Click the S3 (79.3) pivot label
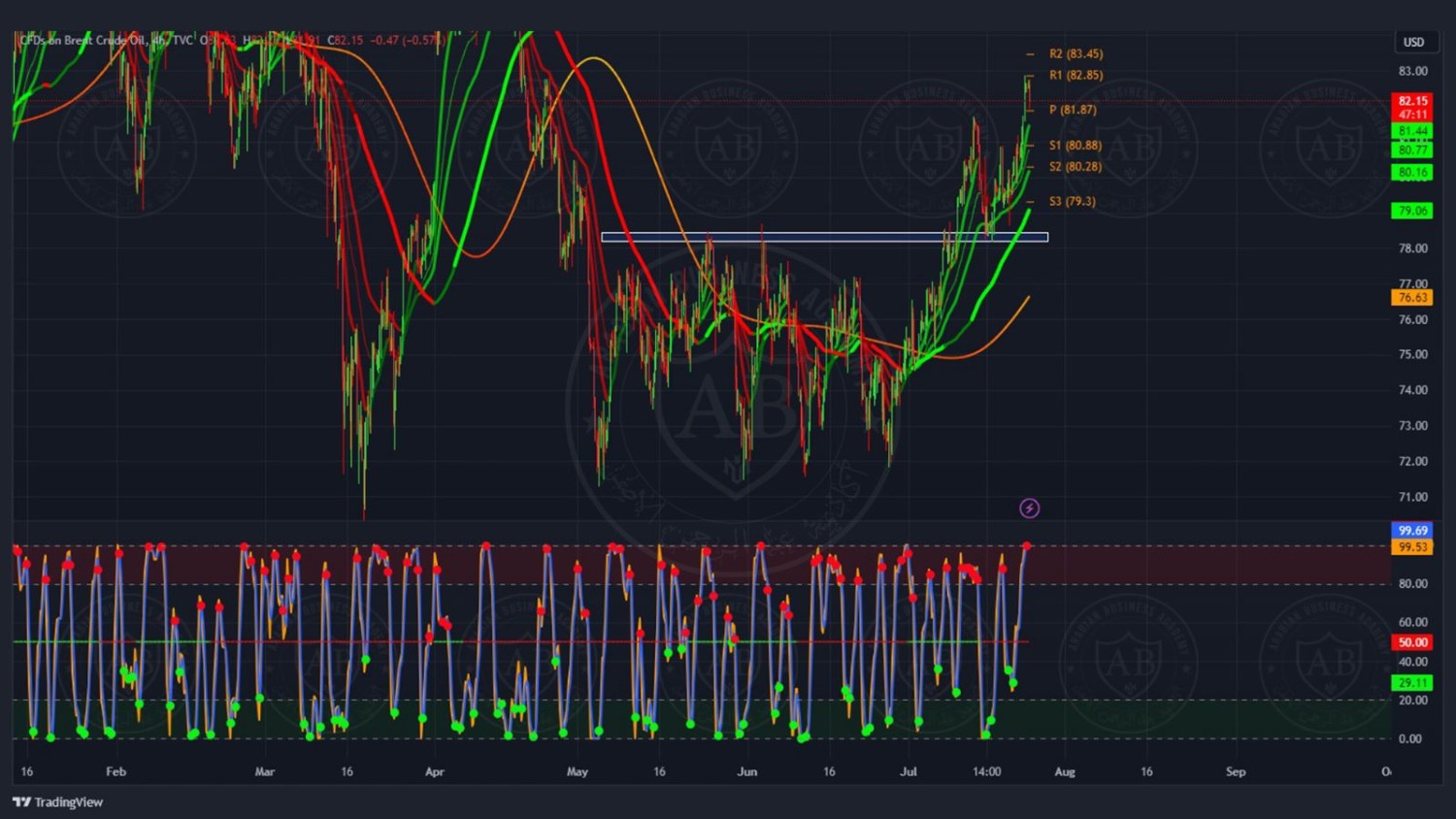 coord(1073,202)
